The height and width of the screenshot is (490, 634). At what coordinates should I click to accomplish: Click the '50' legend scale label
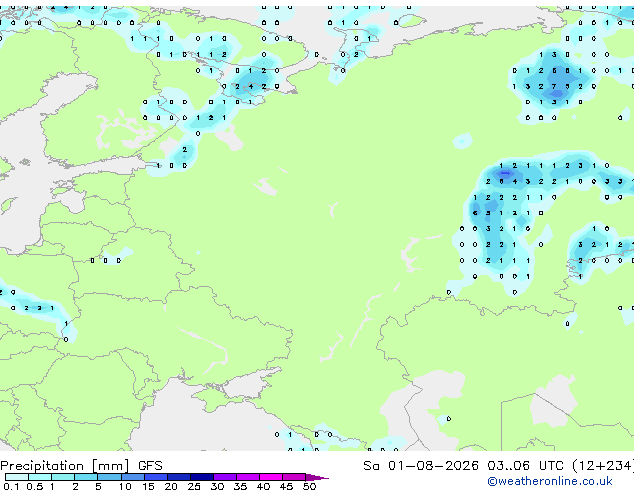click(x=309, y=486)
